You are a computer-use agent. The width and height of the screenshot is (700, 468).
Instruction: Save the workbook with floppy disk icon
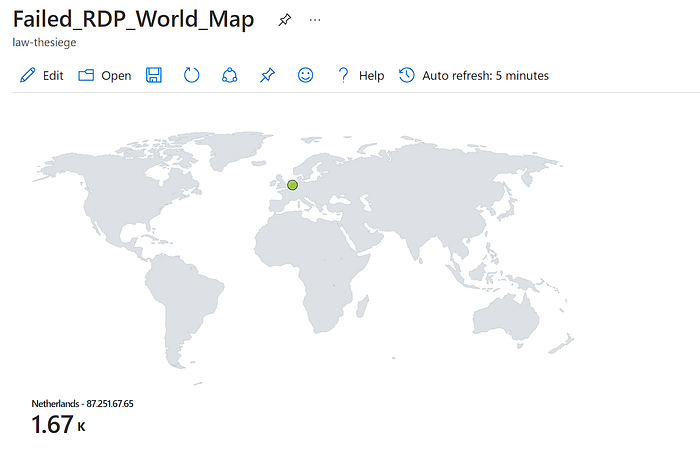point(154,75)
